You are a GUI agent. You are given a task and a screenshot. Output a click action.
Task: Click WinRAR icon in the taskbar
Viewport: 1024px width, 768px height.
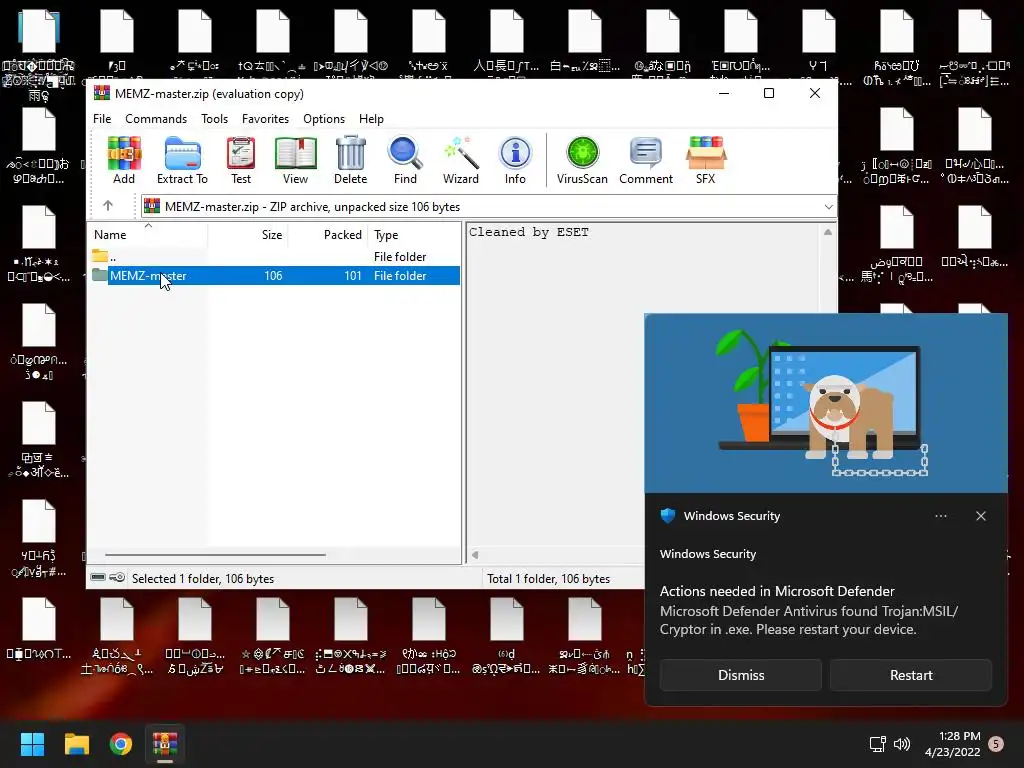(x=165, y=744)
